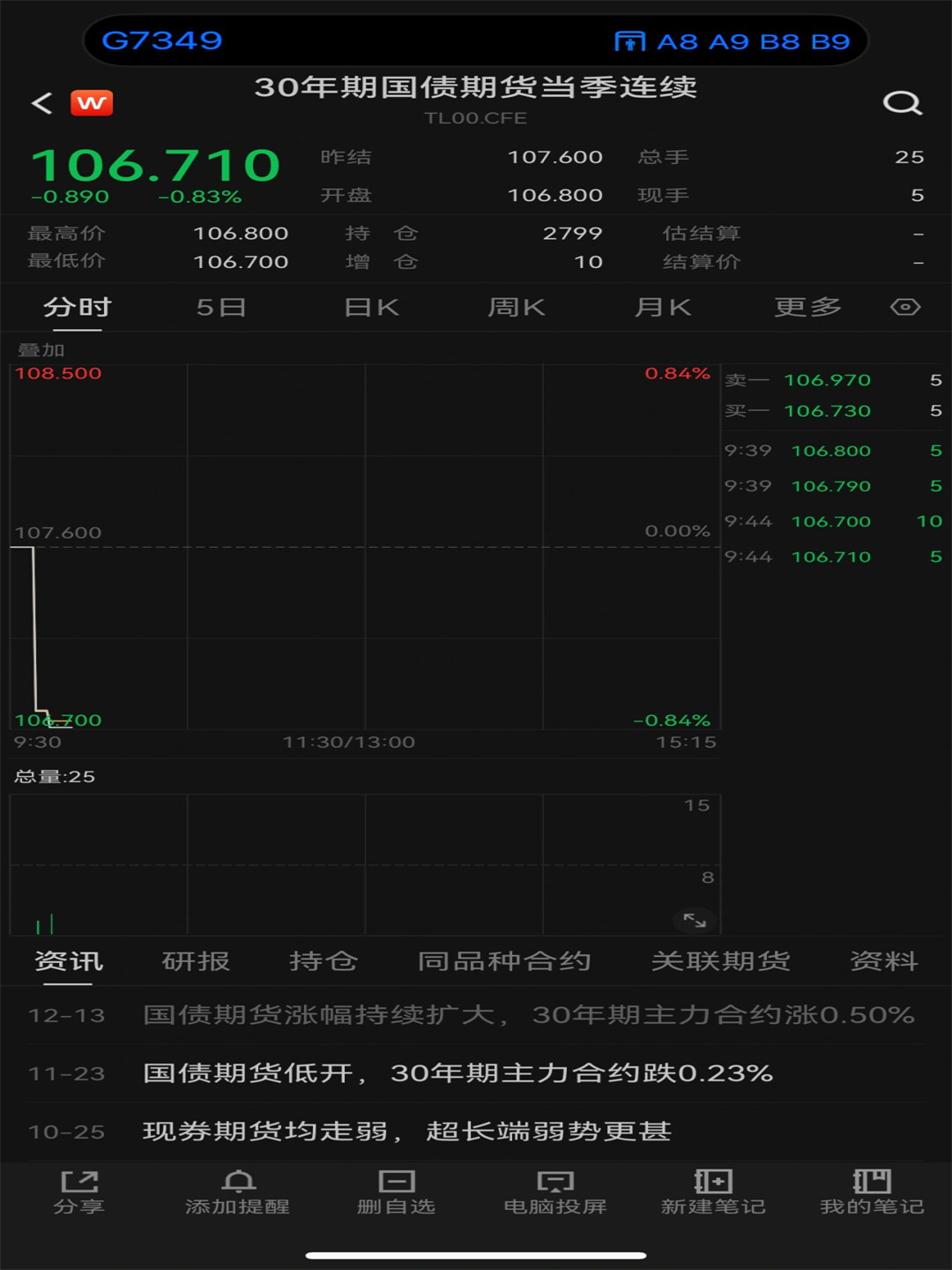Image resolution: width=952 pixels, height=1270 pixels.
Task: Expand the chart with fullscreen arrows
Action: coord(695,920)
